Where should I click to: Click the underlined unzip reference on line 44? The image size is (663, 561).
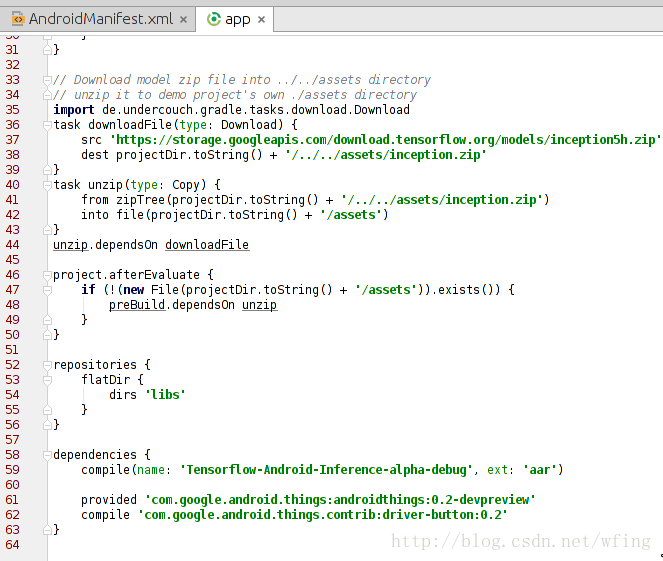[x=71, y=245]
